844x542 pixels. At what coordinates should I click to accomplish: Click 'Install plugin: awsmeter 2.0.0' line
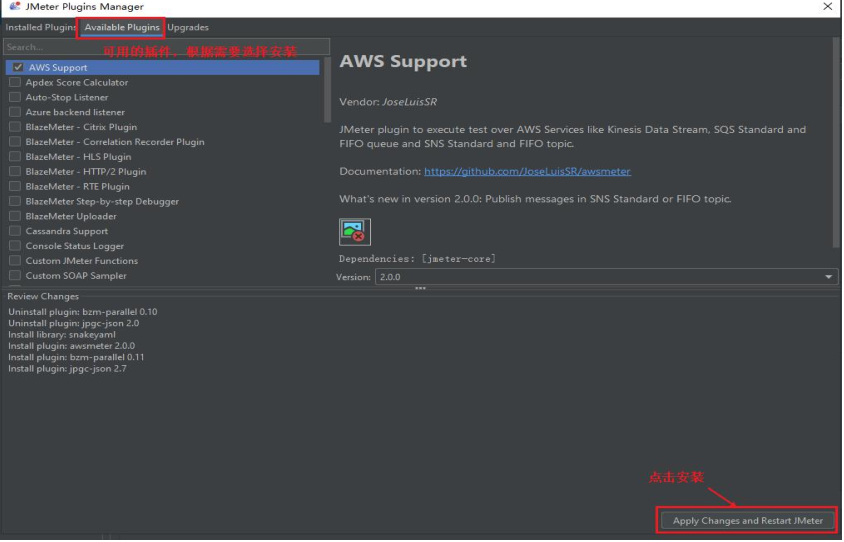[x=72, y=346]
